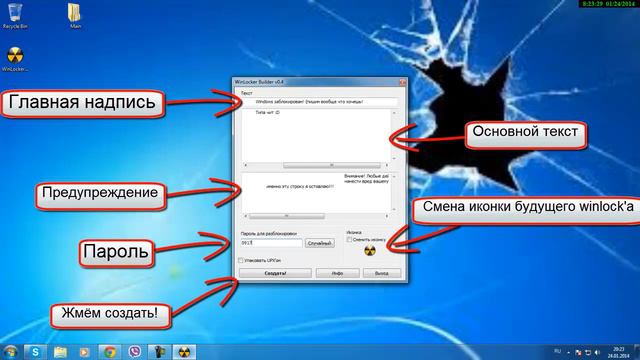Click main text area's vertical scroll-down arrow
This screenshot has height=360, width=640.
pyautogui.click(x=394, y=158)
